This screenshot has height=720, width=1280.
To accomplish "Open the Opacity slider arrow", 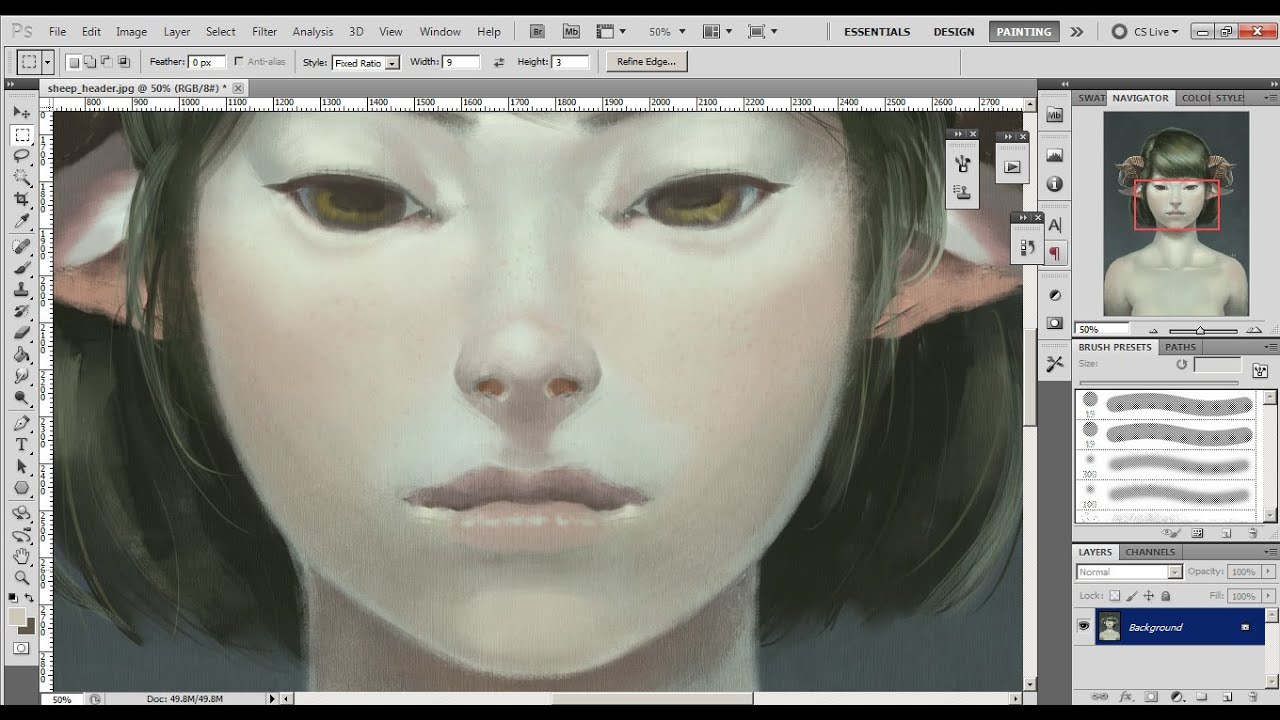I will click(1267, 572).
